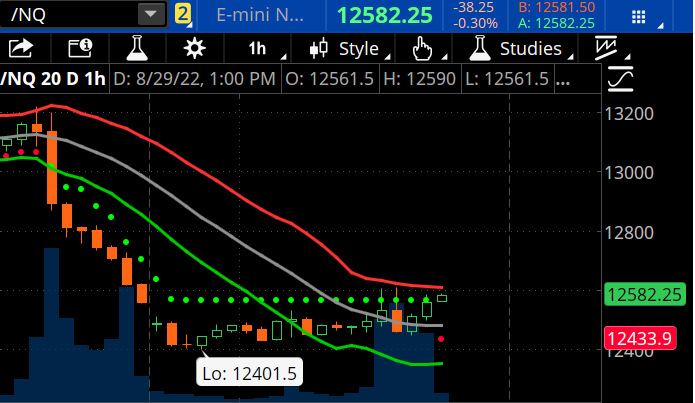Click the percent change -0.30% value

click(x=475, y=23)
